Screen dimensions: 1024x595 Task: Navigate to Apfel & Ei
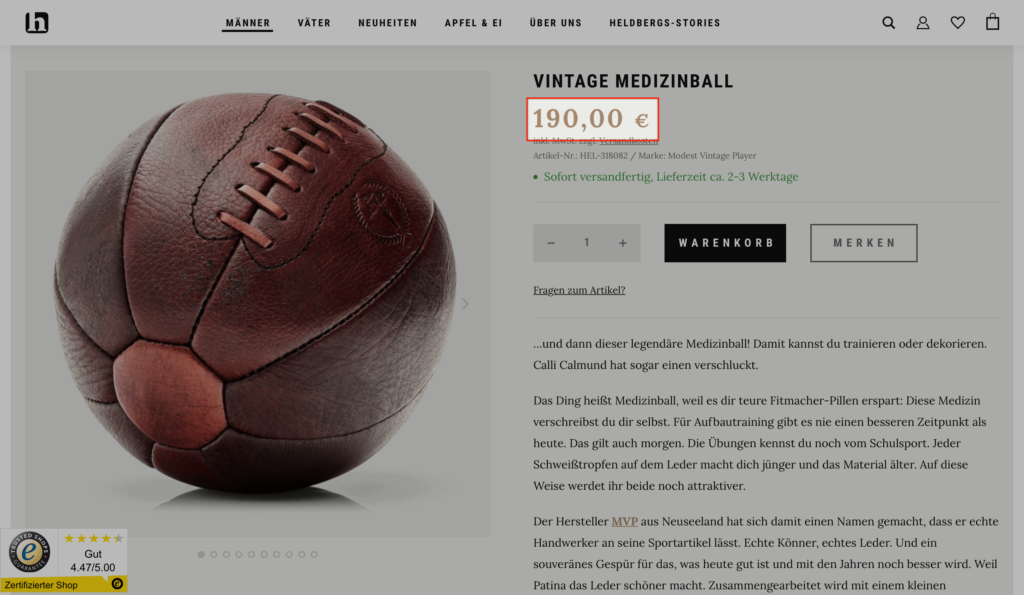pyautogui.click(x=473, y=23)
